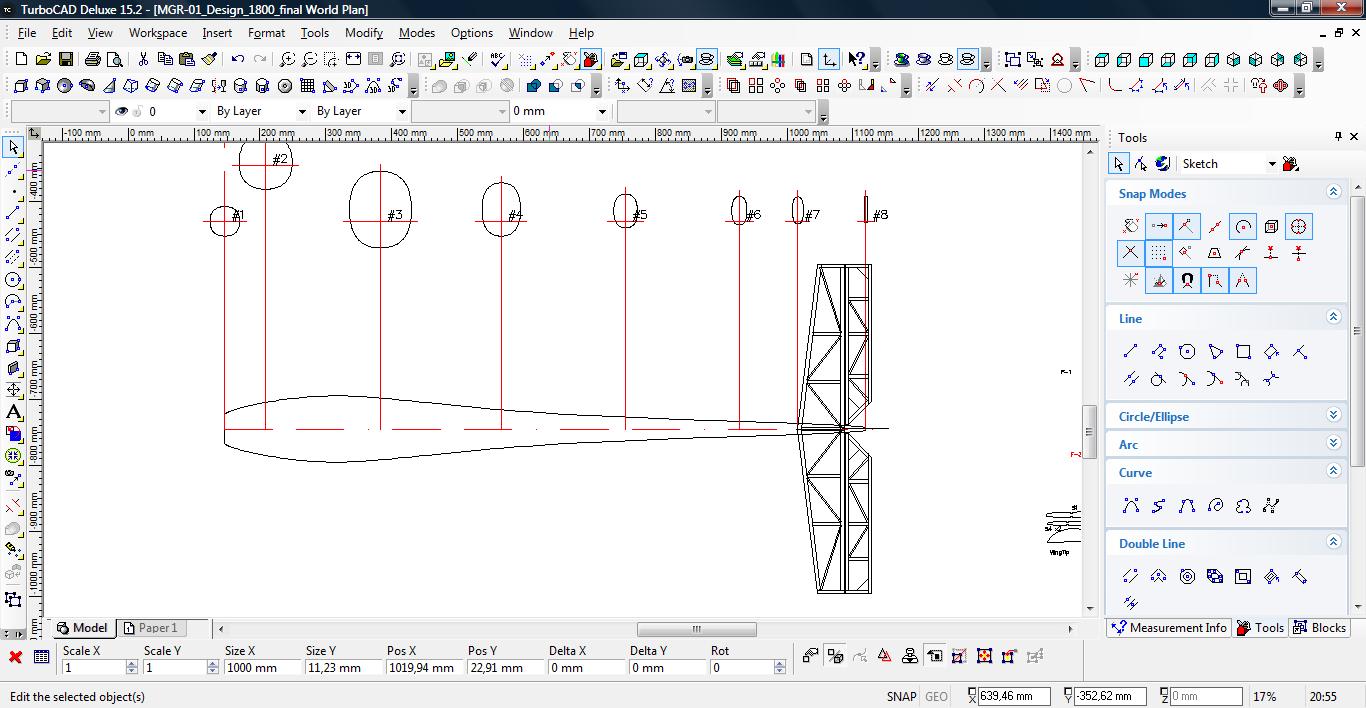Image resolution: width=1366 pixels, height=708 pixels.
Task: Switch to the Paper 1 tab
Action: pos(151,628)
